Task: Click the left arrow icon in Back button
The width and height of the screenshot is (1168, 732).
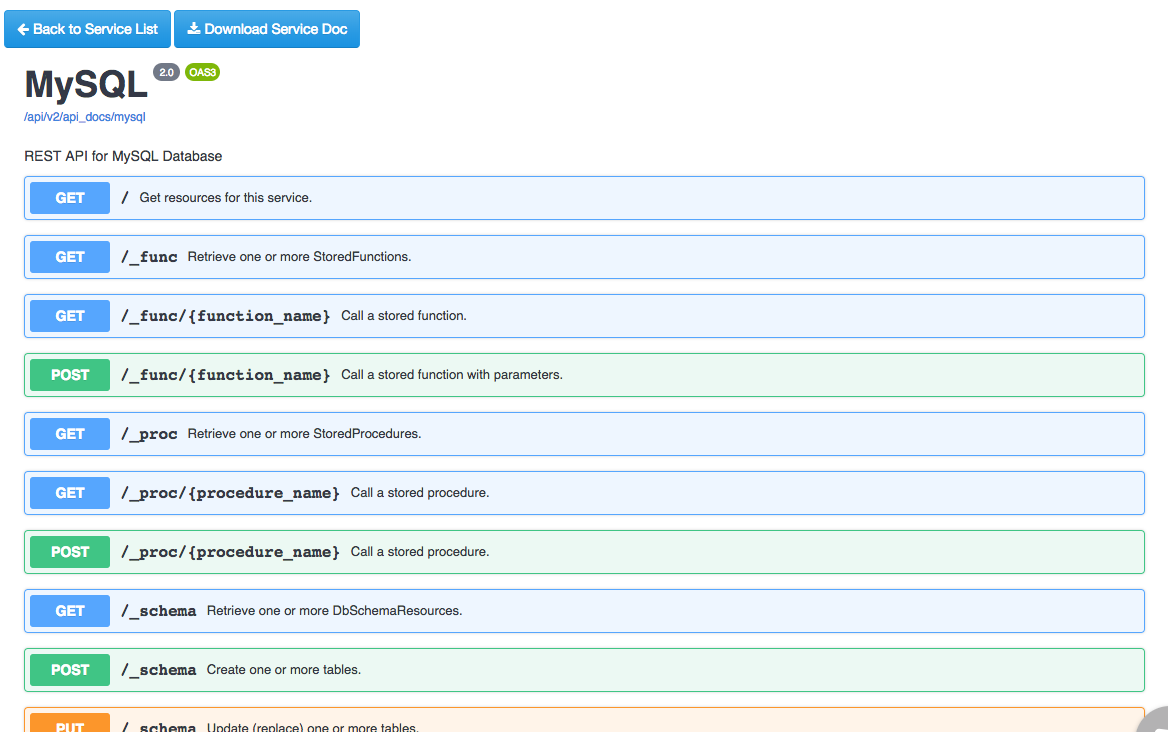Action: tap(23, 29)
